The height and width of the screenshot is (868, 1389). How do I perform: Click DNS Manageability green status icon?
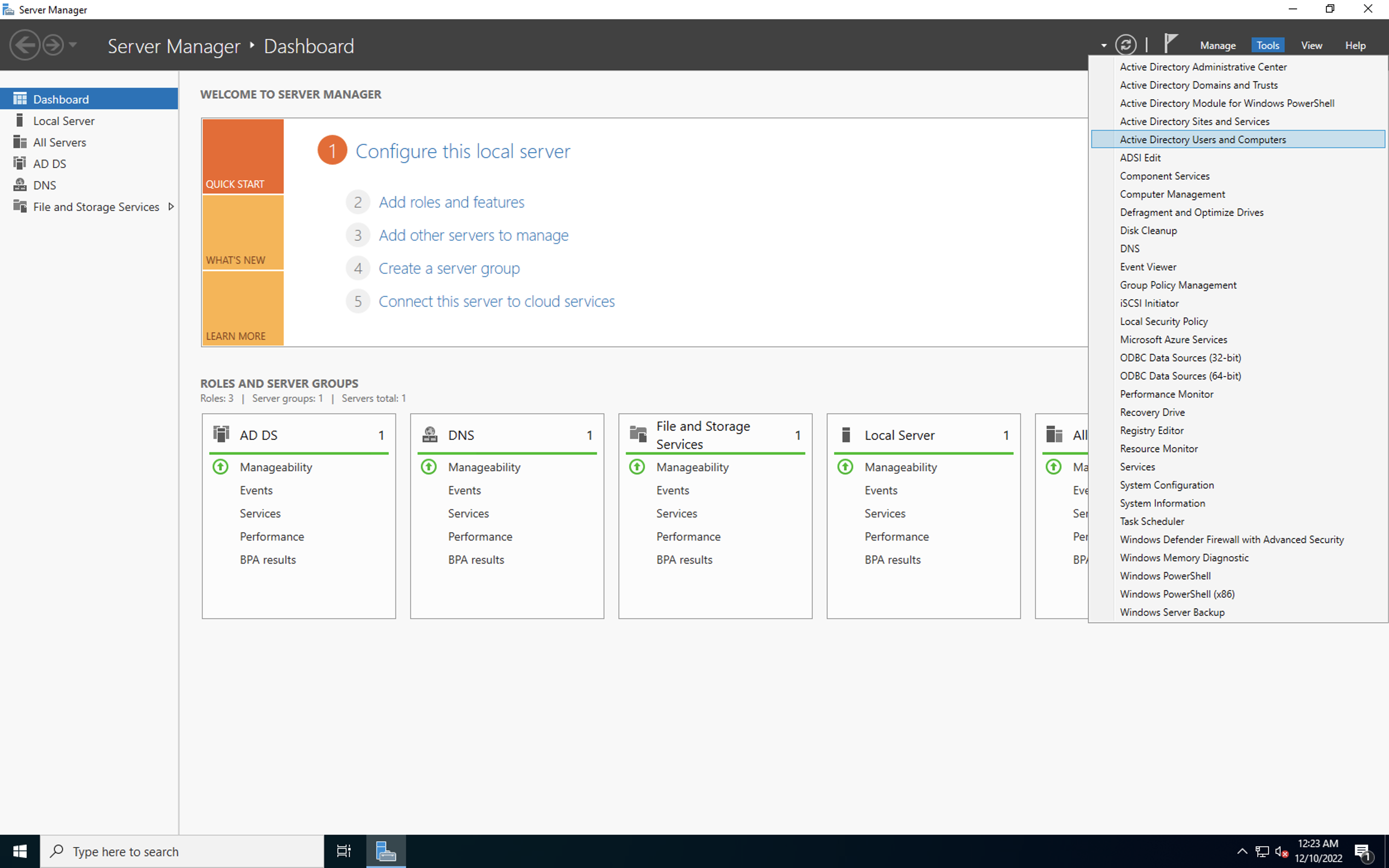(429, 467)
